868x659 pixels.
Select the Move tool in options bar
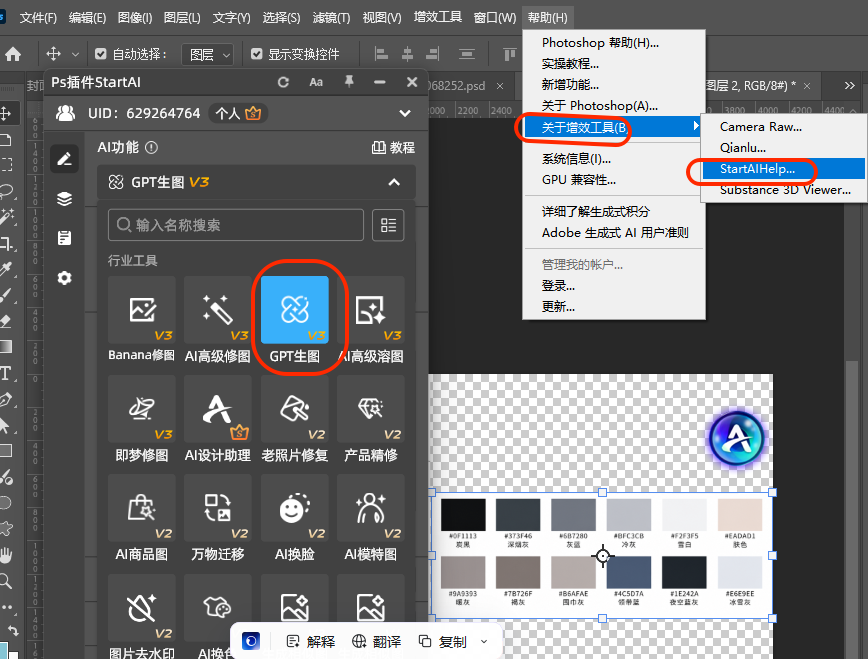53,54
